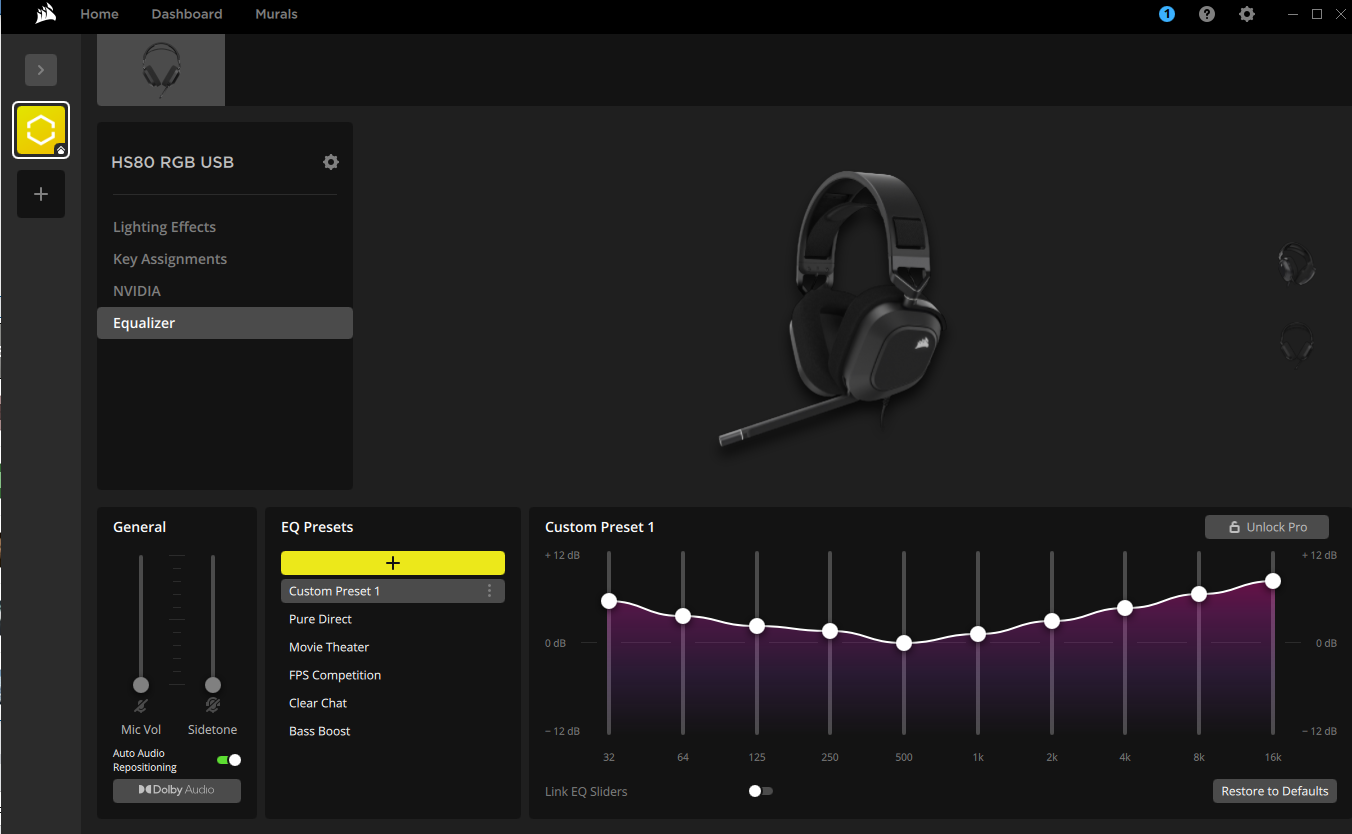The image size is (1352, 834).
Task: Select Custom Preset 1 in EQ Presets
Action: [x=393, y=591]
